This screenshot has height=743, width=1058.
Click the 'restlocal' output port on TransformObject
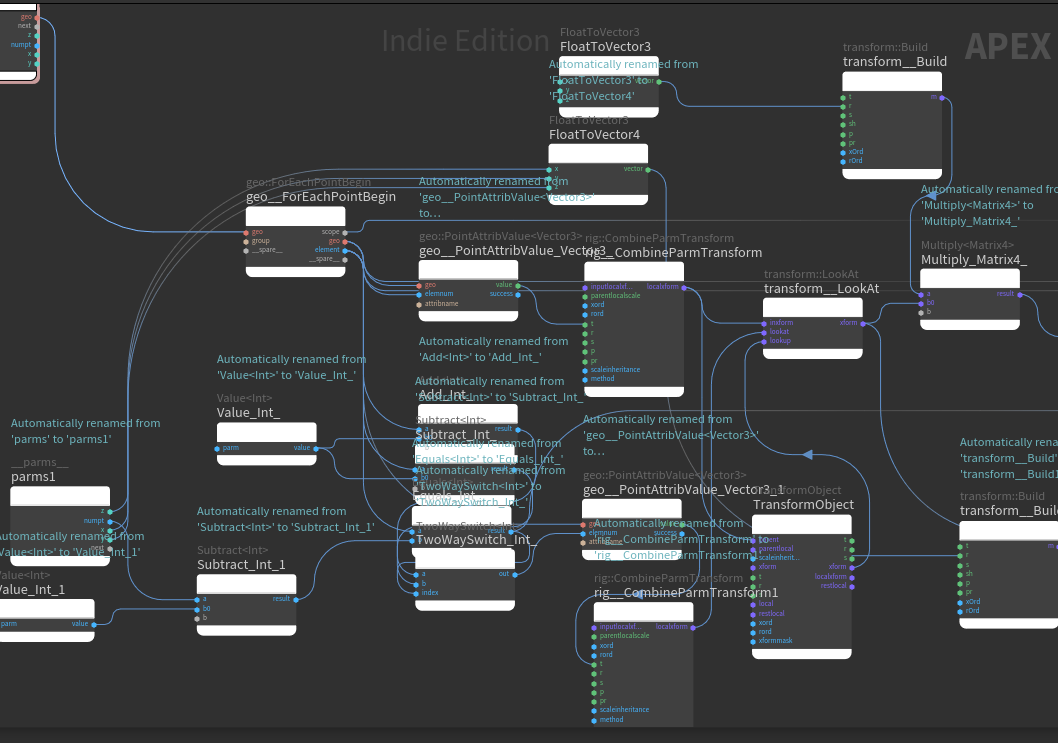852,586
